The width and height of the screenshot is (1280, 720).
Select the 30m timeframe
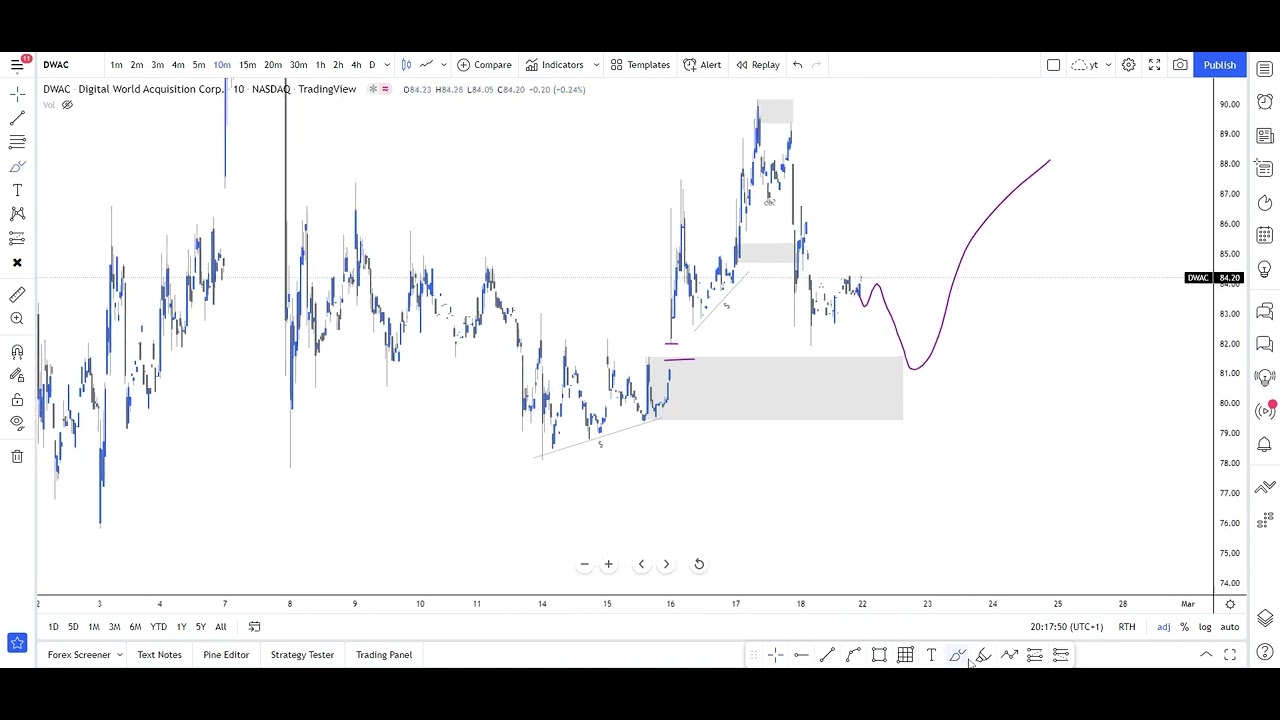click(298, 65)
